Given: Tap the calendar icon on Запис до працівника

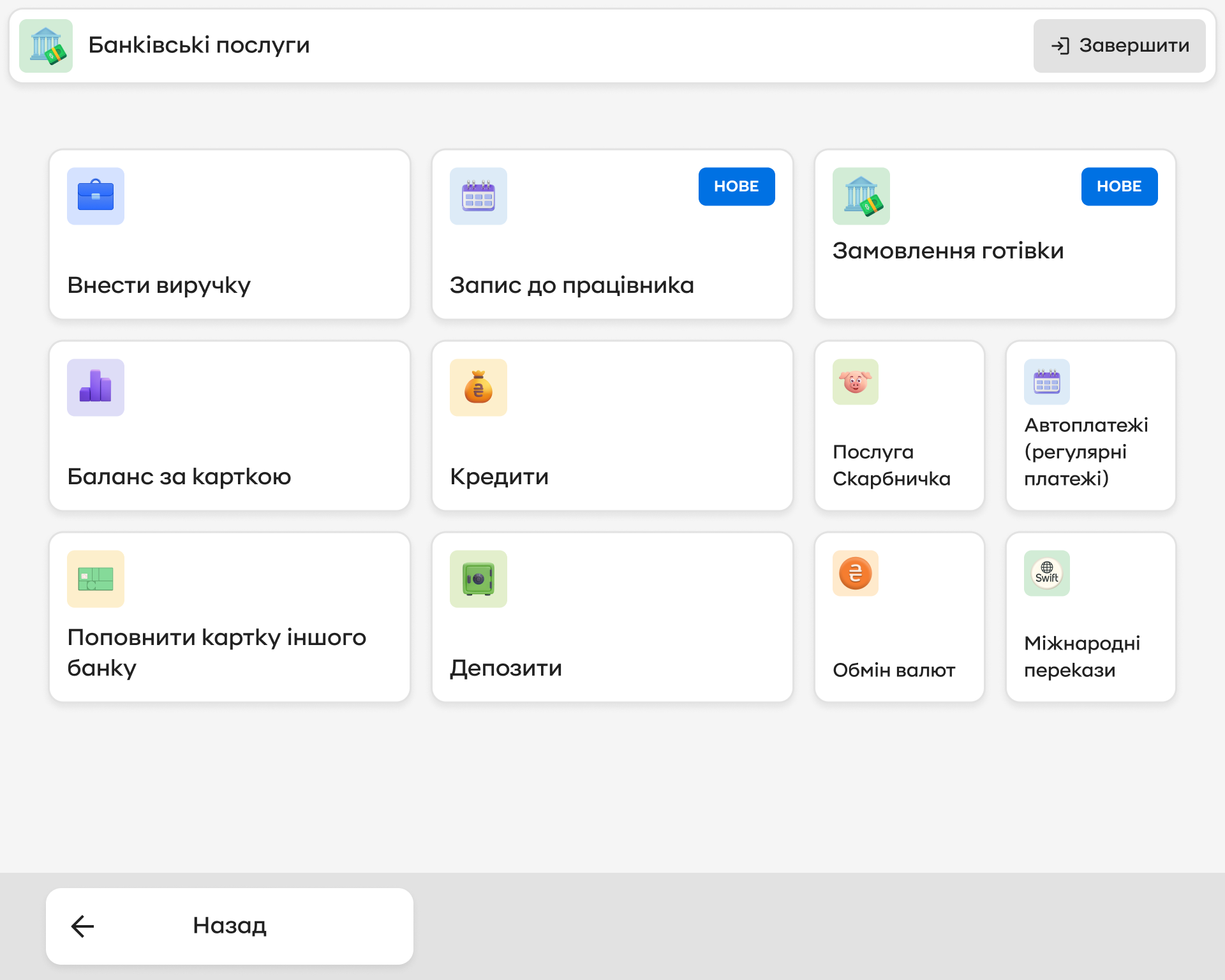Looking at the screenshot, I should click(x=479, y=196).
